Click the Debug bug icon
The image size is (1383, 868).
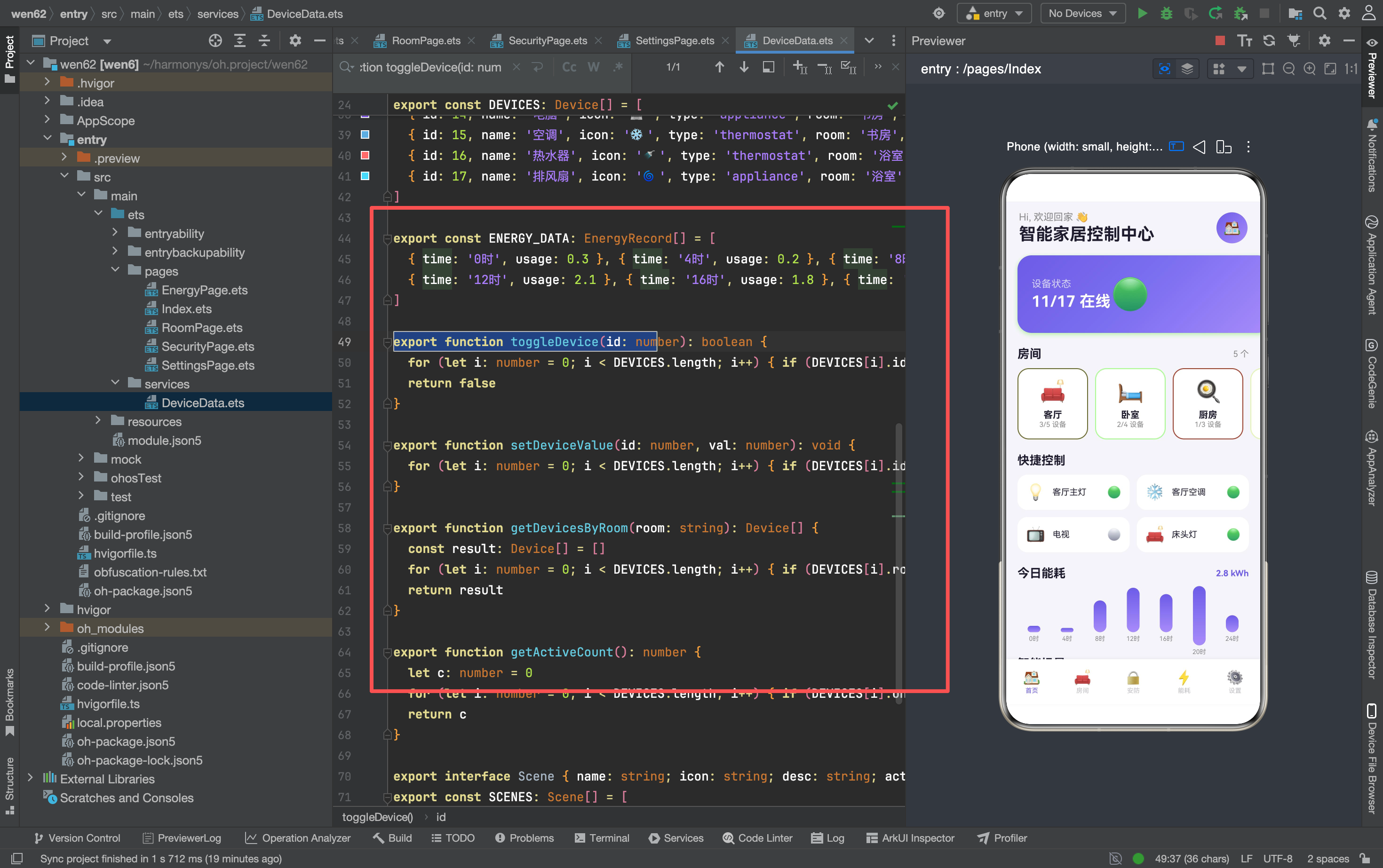[1166, 13]
